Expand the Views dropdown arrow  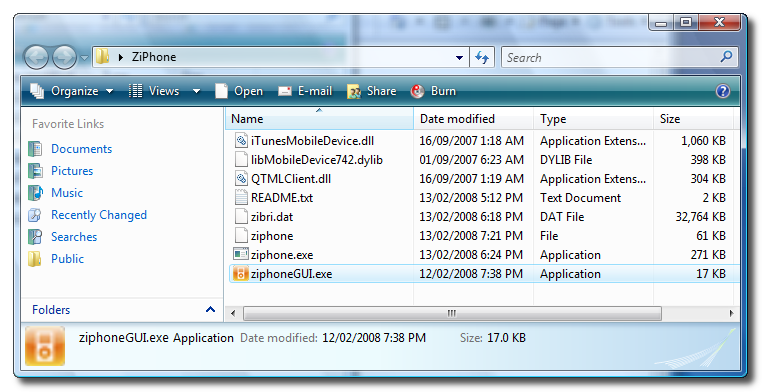(196, 91)
